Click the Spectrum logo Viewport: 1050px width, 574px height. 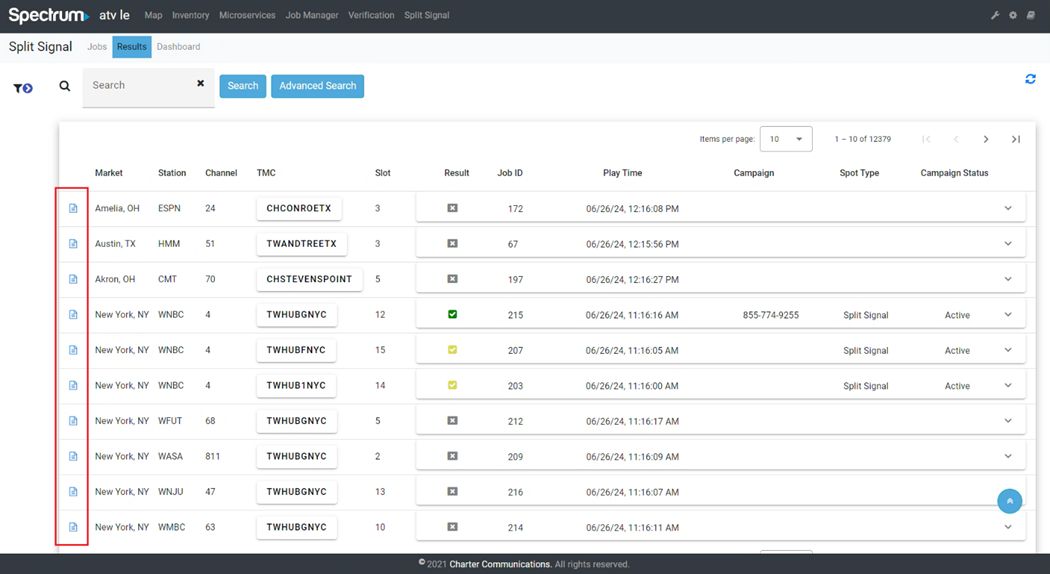(48, 15)
